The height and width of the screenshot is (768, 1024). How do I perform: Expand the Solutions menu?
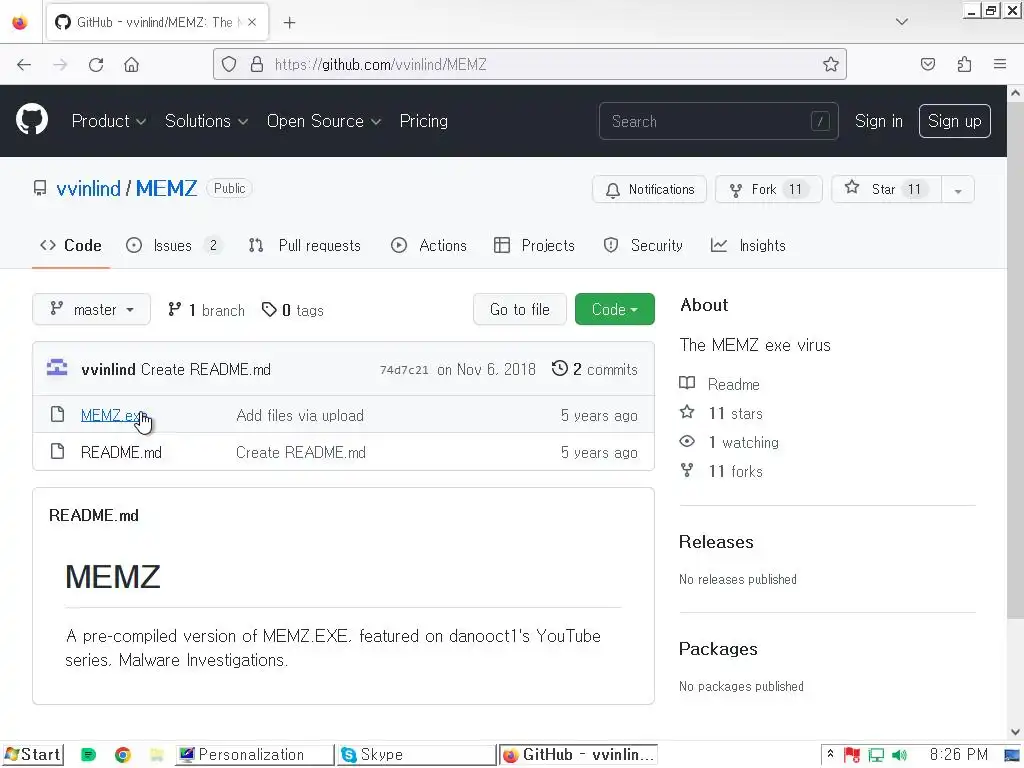(x=206, y=121)
